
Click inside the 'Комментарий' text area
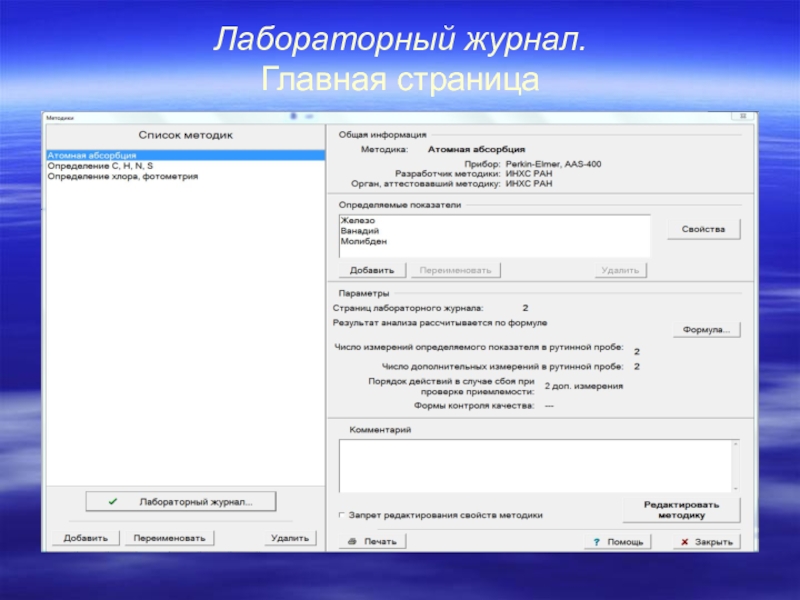pos(535,465)
